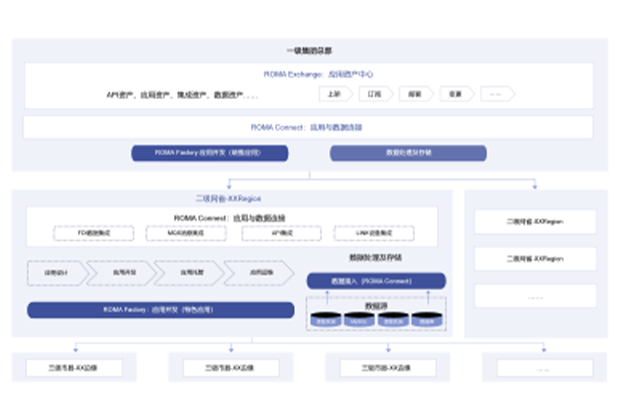Select the region-level ROMA Connect heading
Screen dimensions: 620x420
point(229,218)
